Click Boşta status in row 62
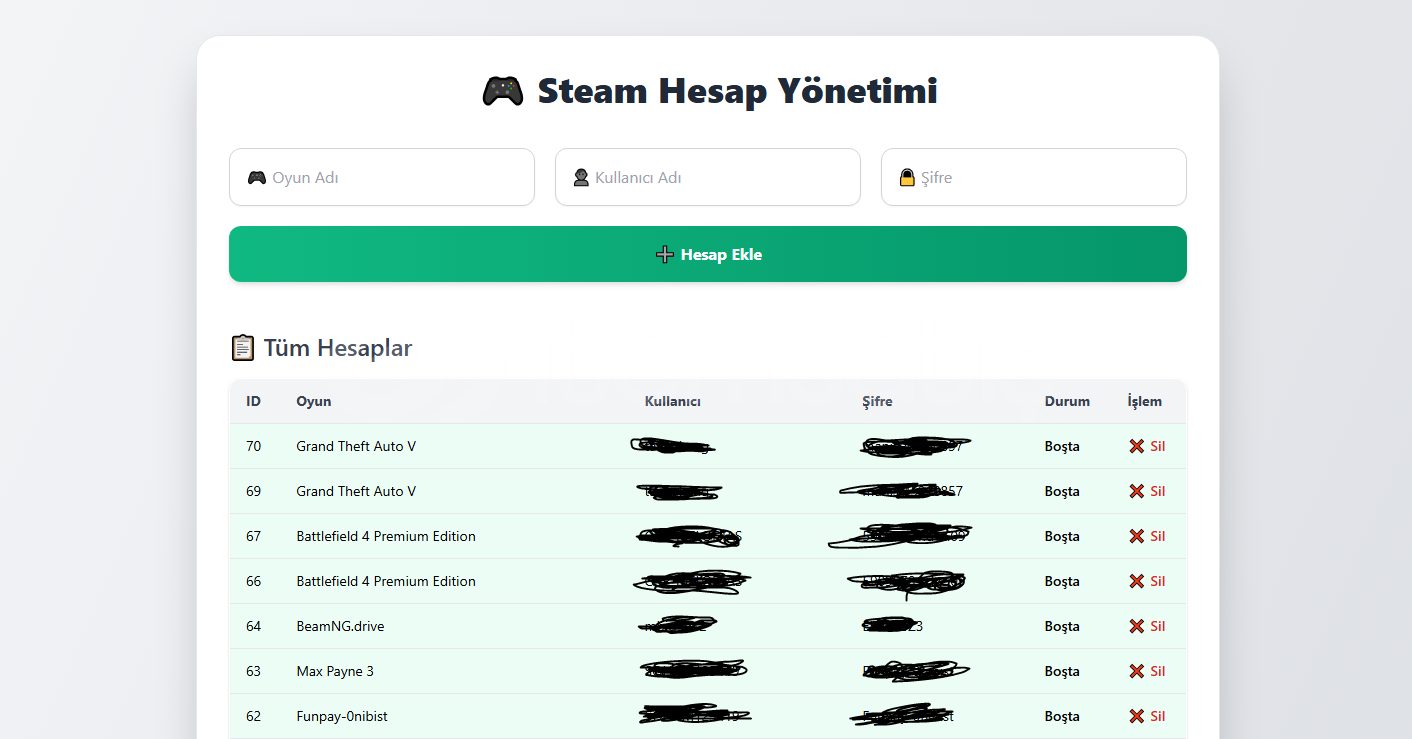Image resolution: width=1412 pixels, height=739 pixels. tap(1062, 716)
